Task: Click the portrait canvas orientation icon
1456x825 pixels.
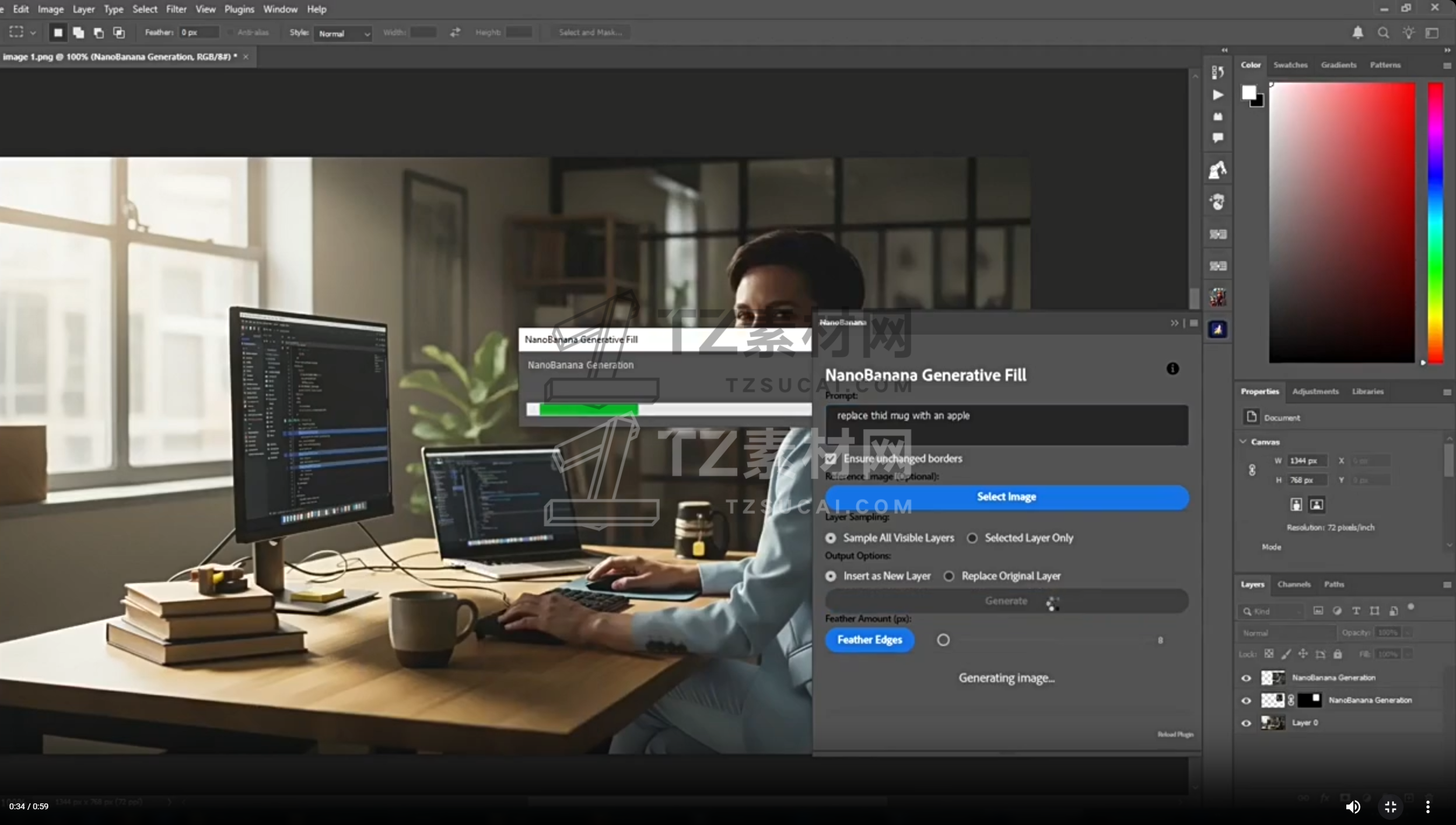Action: 1296,504
